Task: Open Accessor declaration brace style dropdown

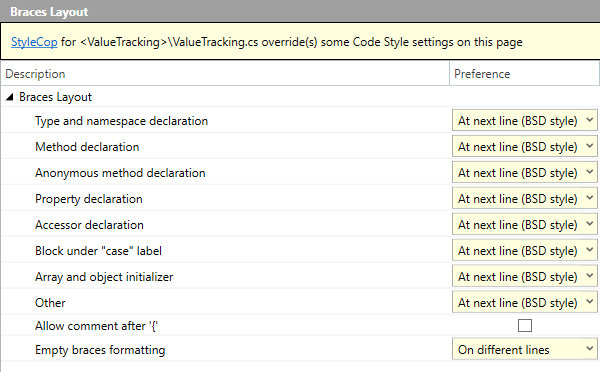Action: pyautogui.click(x=525, y=225)
